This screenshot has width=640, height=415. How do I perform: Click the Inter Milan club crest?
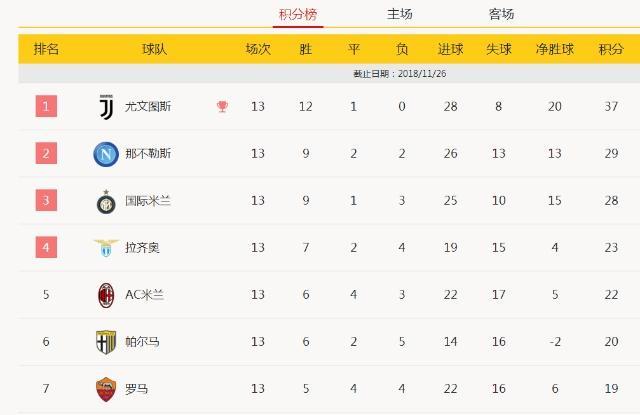(x=105, y=201)
